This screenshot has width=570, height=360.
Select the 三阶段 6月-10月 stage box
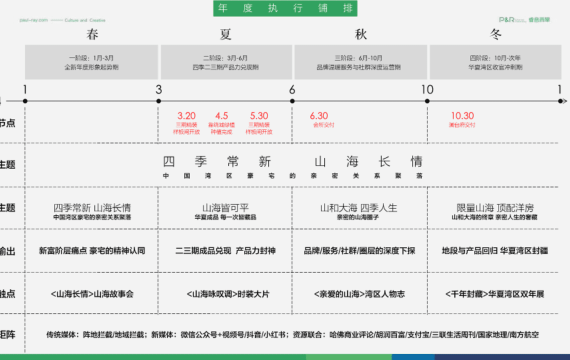pos(361,62)
